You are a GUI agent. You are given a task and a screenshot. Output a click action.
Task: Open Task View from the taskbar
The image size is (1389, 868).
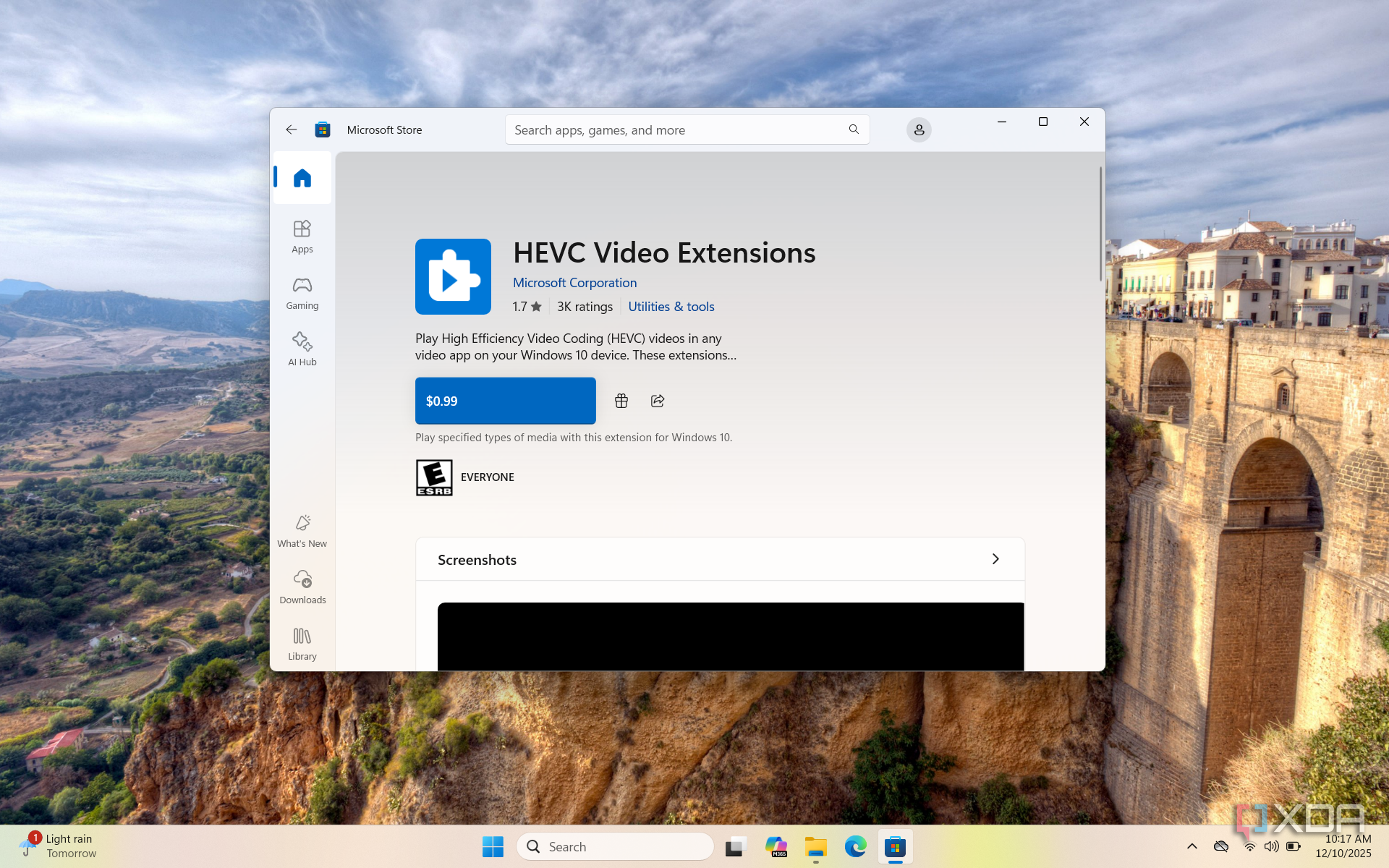pos(736,846)
